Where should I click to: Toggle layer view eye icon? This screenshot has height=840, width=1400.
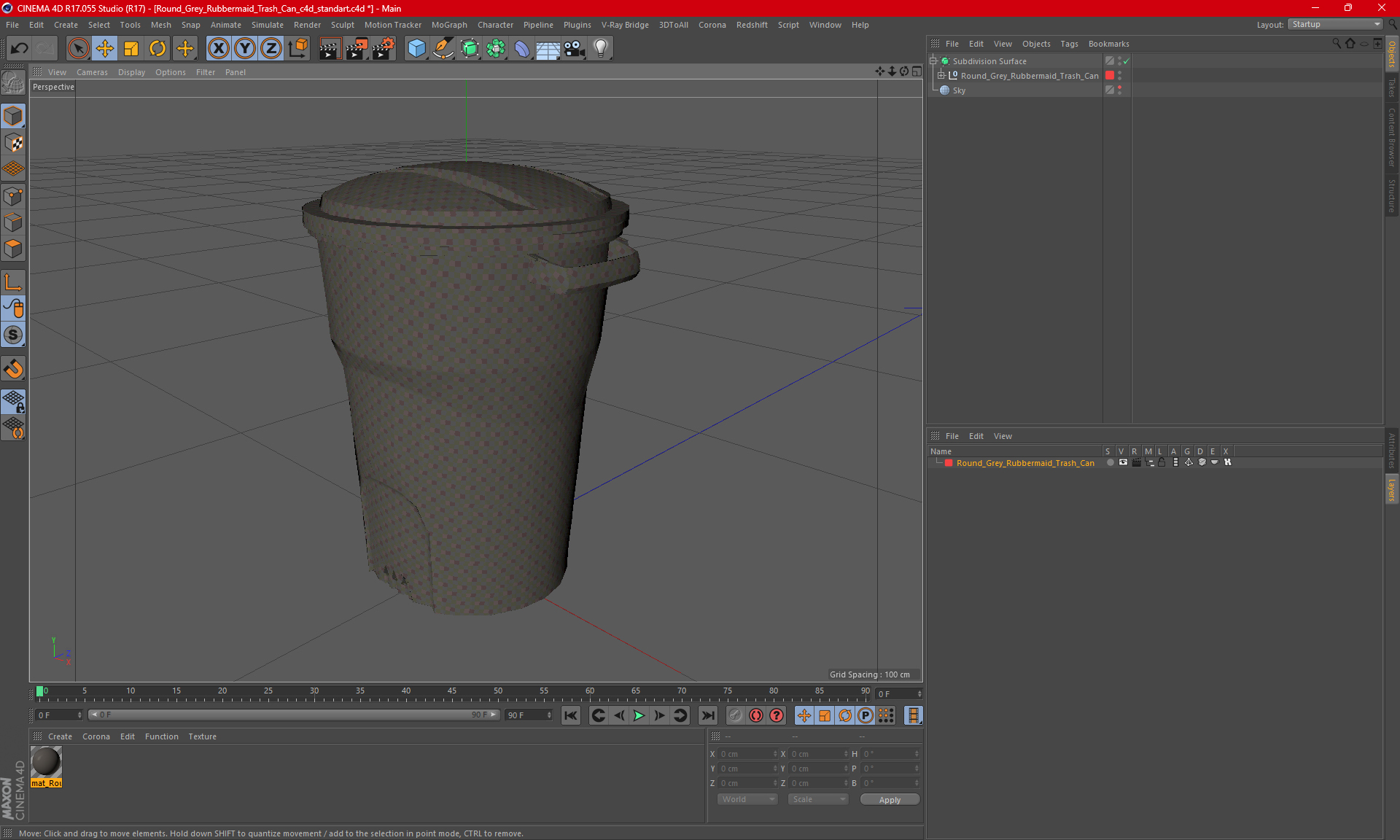coord(1123,462)
